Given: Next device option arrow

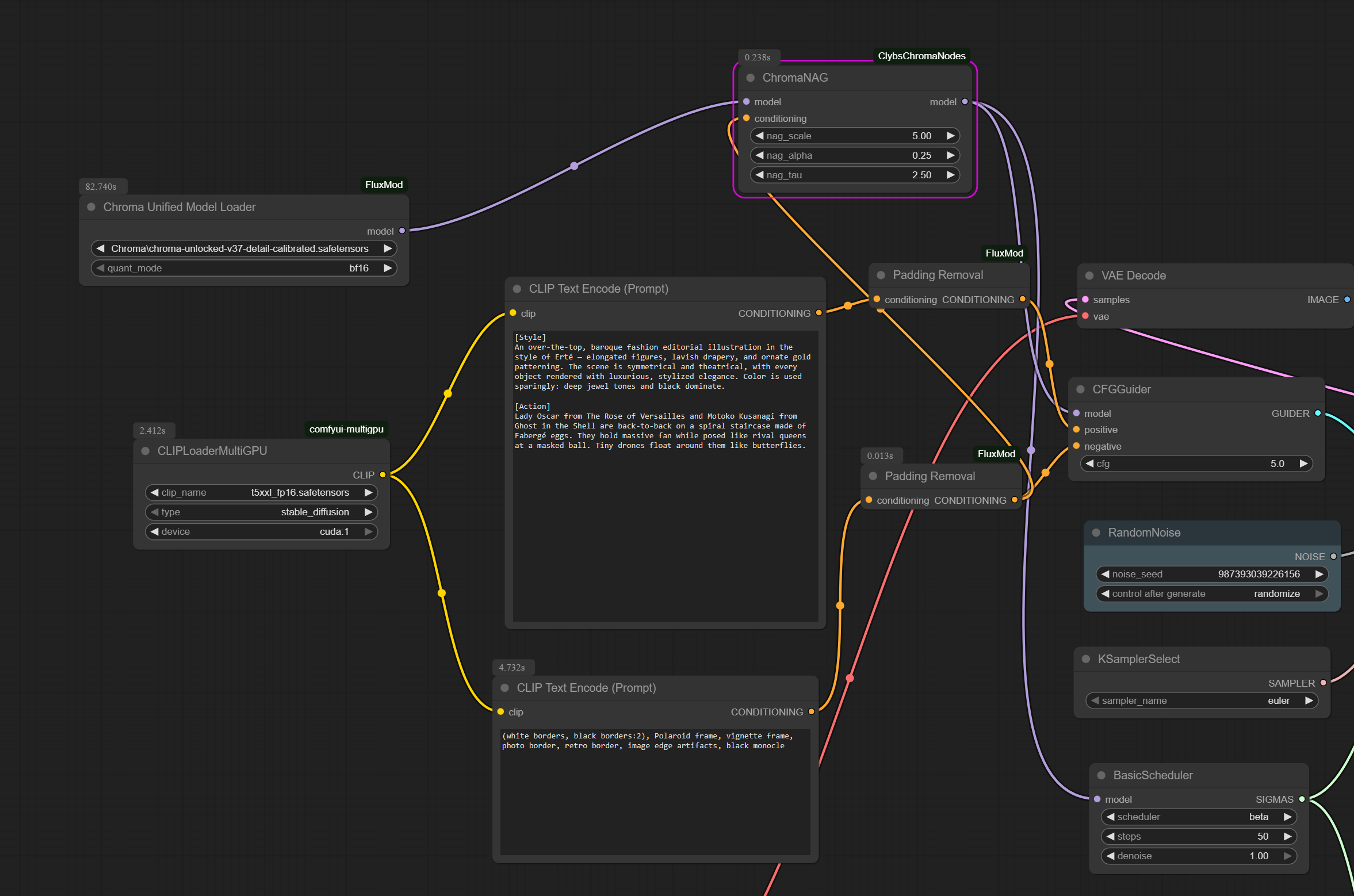Looking at the screenshot, I should [x=368, y=531].
